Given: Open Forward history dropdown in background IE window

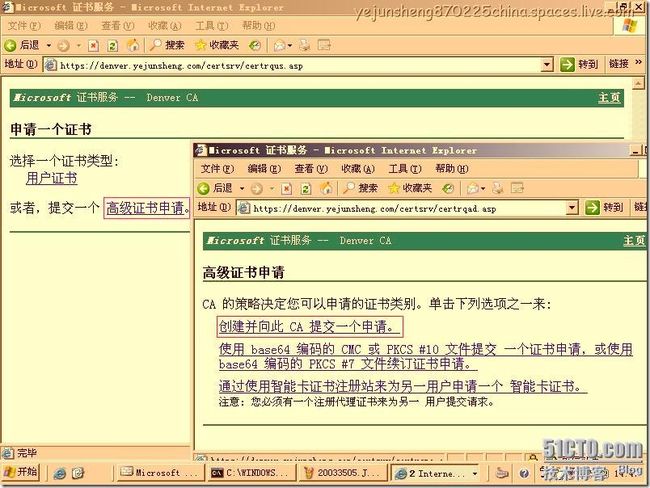Looking at the screenshot, I should pyautogui.click(x=78, y=45).
